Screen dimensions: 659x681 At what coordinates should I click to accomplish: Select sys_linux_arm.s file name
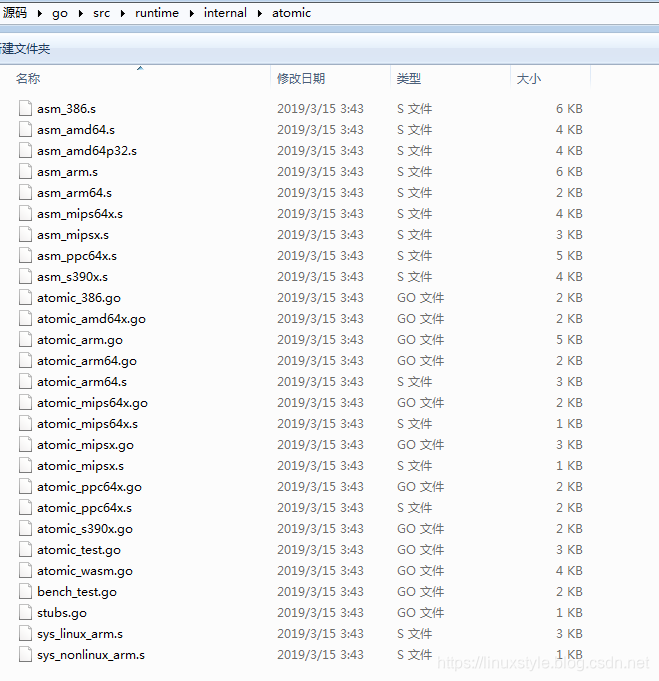coord(80,634)
